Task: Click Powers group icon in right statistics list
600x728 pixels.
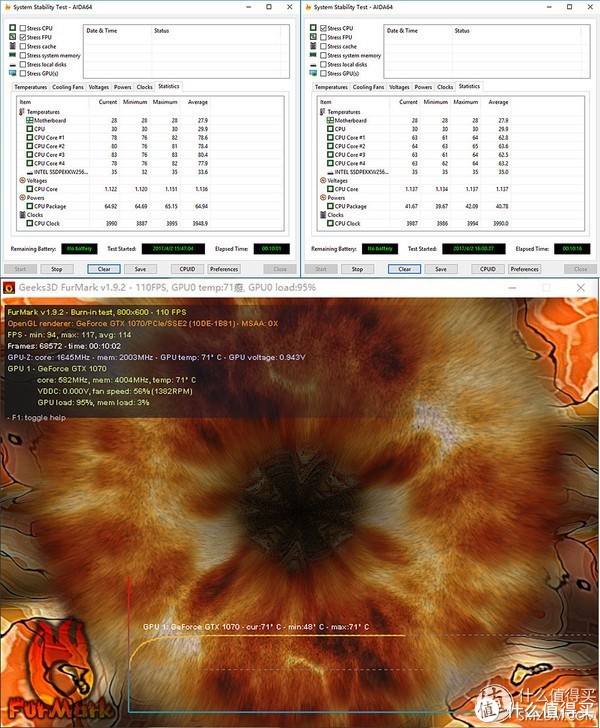Action: point(323,197)
